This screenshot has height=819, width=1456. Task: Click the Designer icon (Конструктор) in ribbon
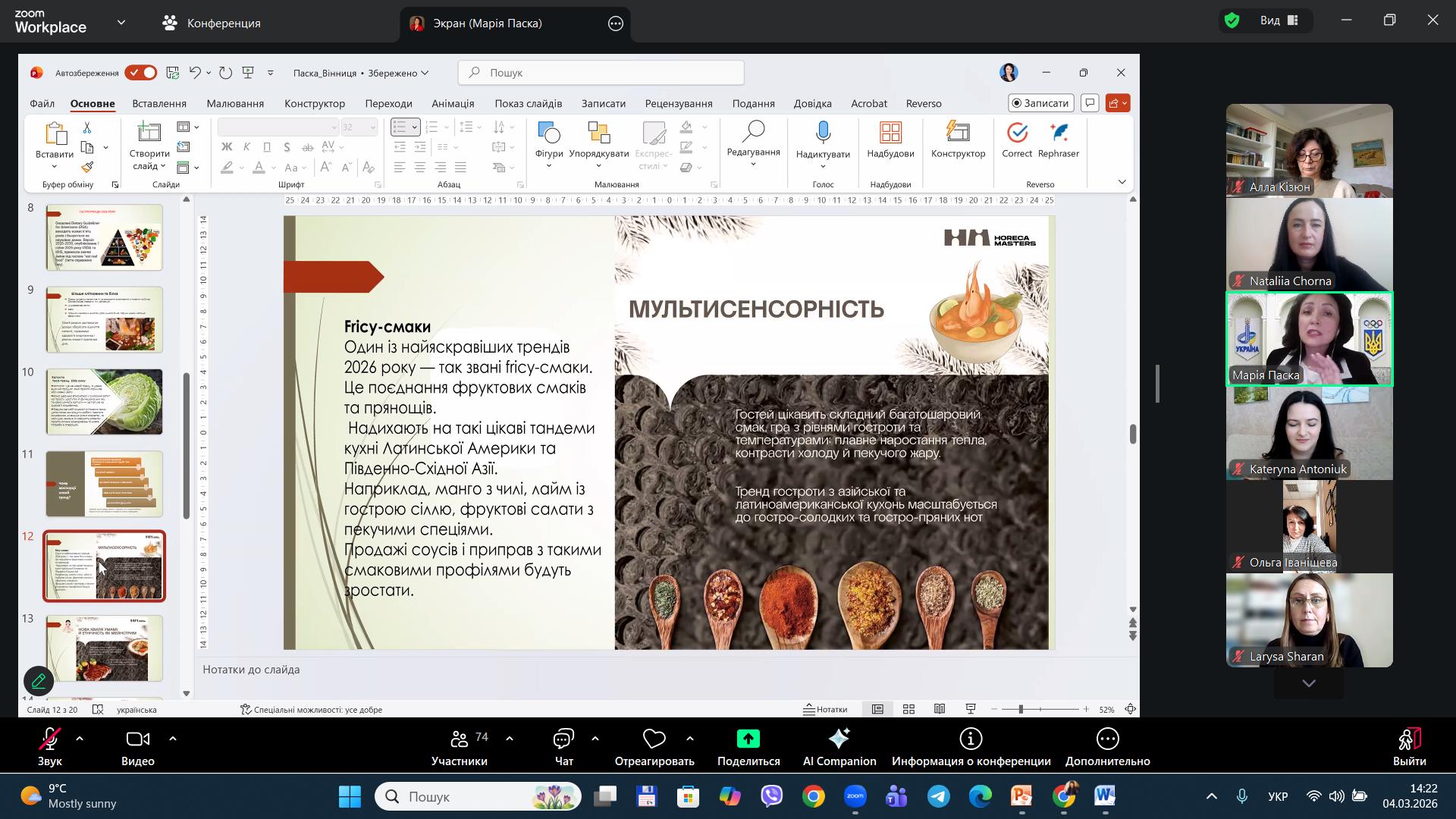(x=958, y=133)
